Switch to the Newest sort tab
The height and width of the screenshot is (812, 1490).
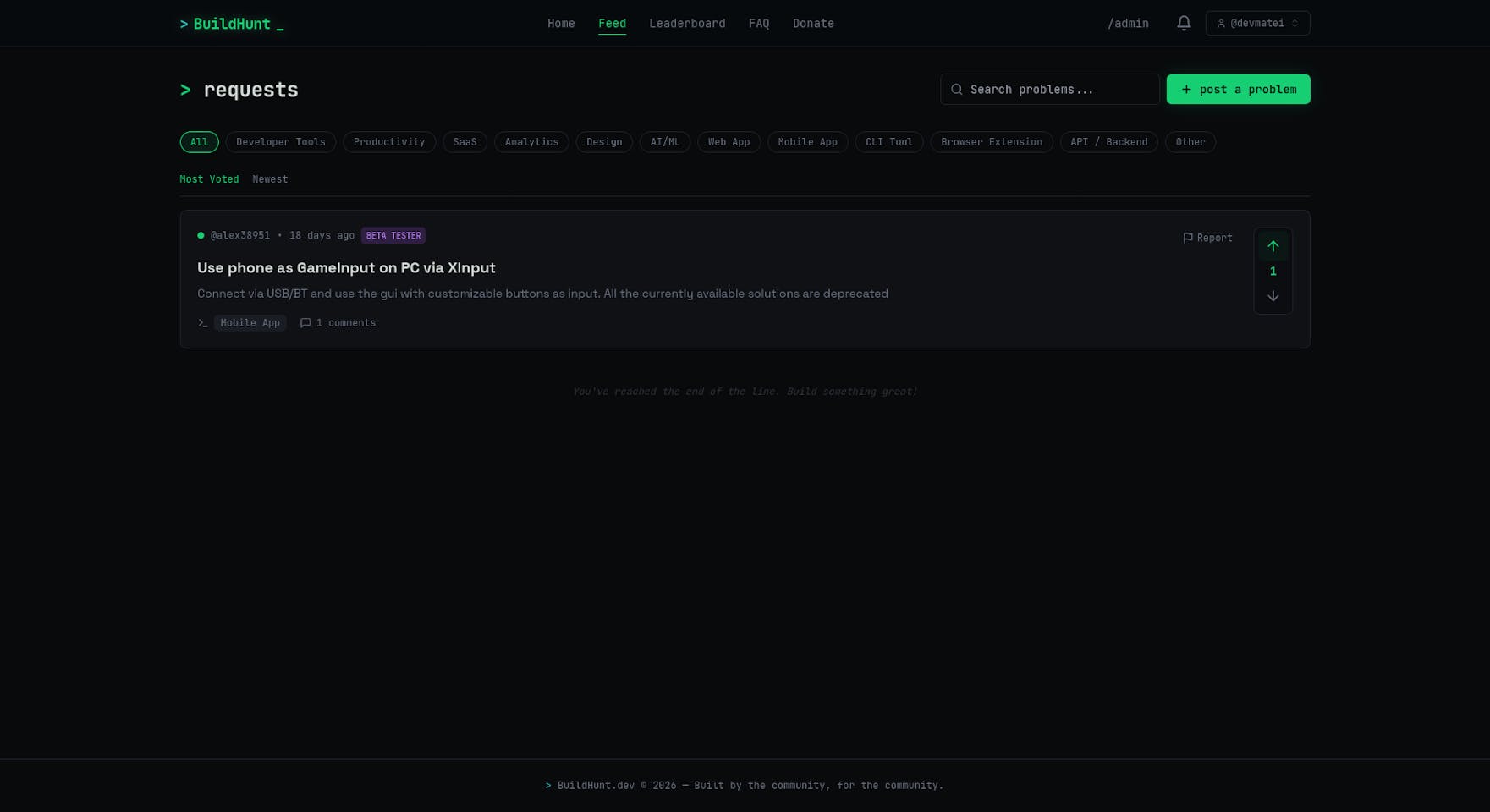click(x=269, y=178)
